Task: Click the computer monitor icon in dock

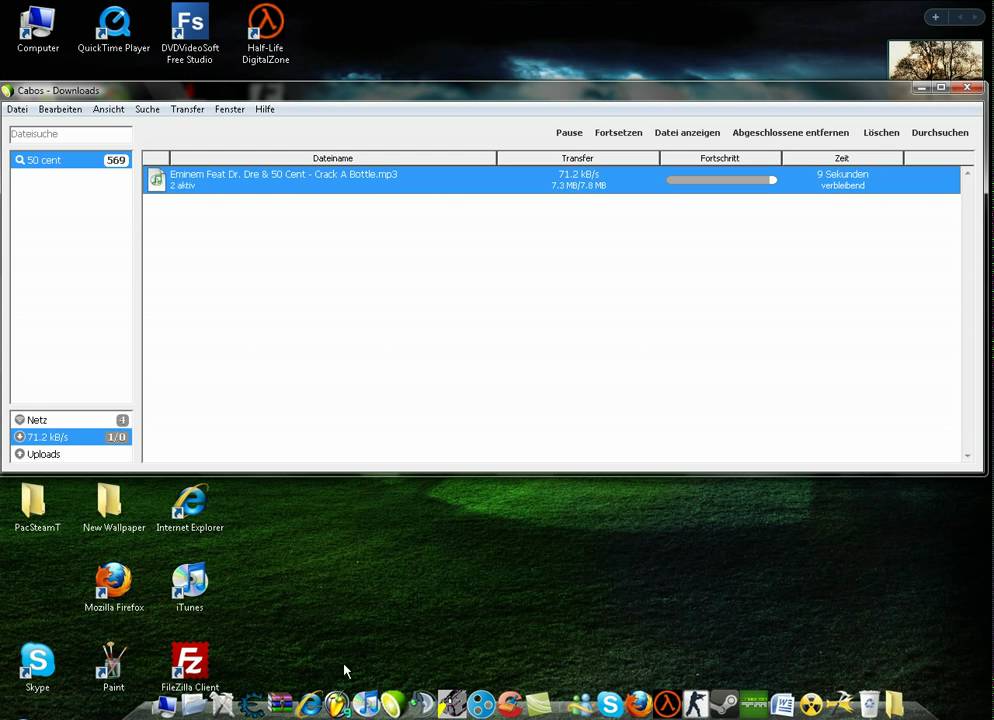Action: (165, 705)
